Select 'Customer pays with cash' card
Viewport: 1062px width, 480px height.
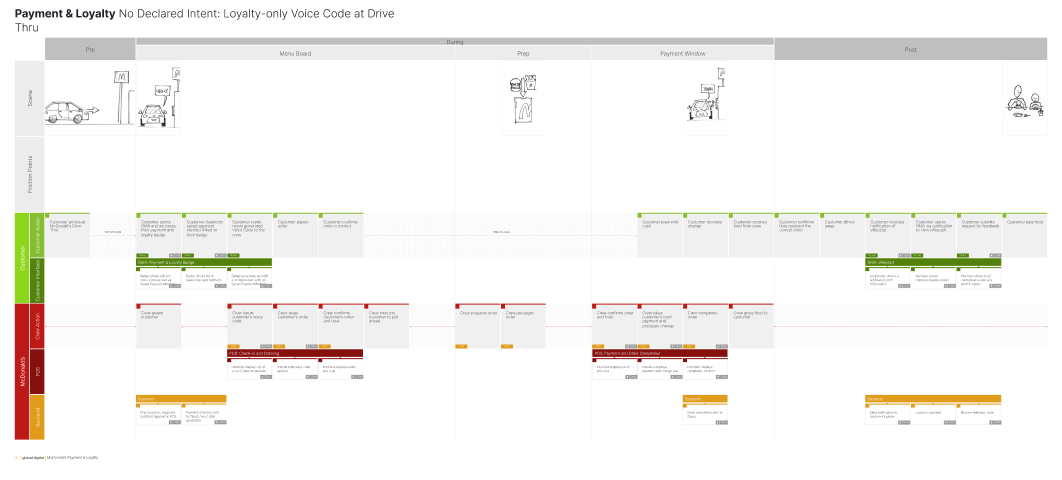pyautogui.click(x=660, y=235)
